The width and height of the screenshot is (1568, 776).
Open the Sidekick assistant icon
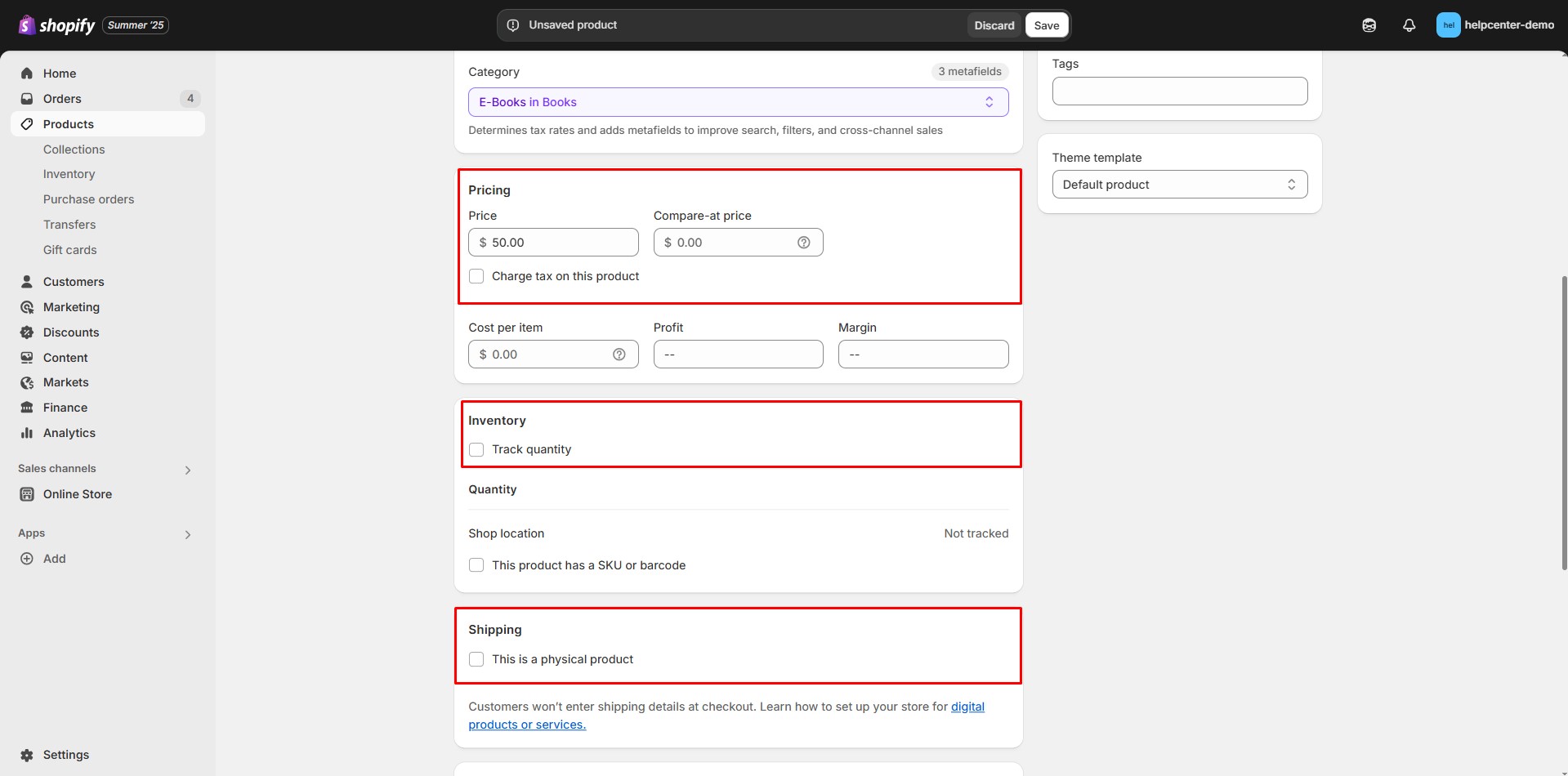pos(1369,25)
